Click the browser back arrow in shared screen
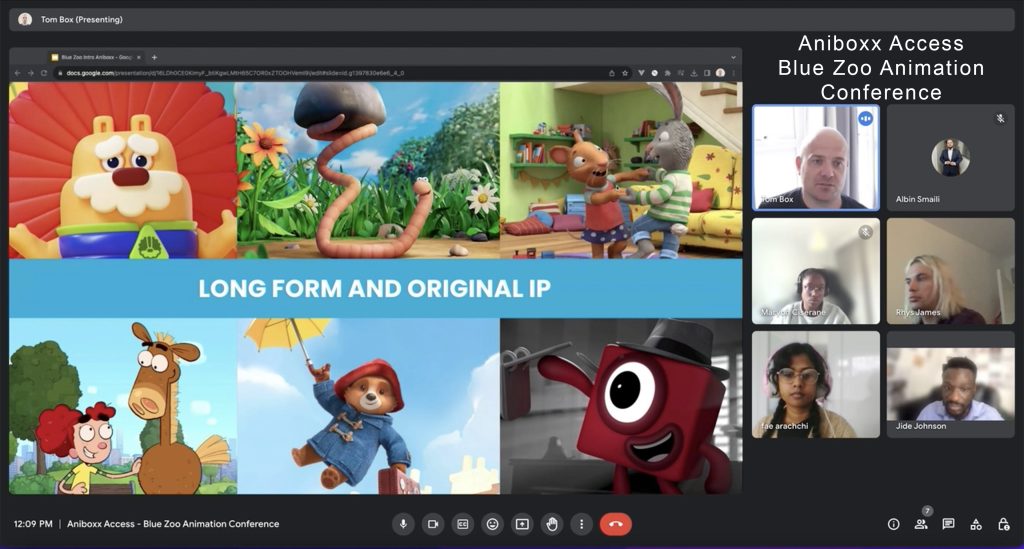Viewport: 1024px width, 549px height. coord(18,73)
